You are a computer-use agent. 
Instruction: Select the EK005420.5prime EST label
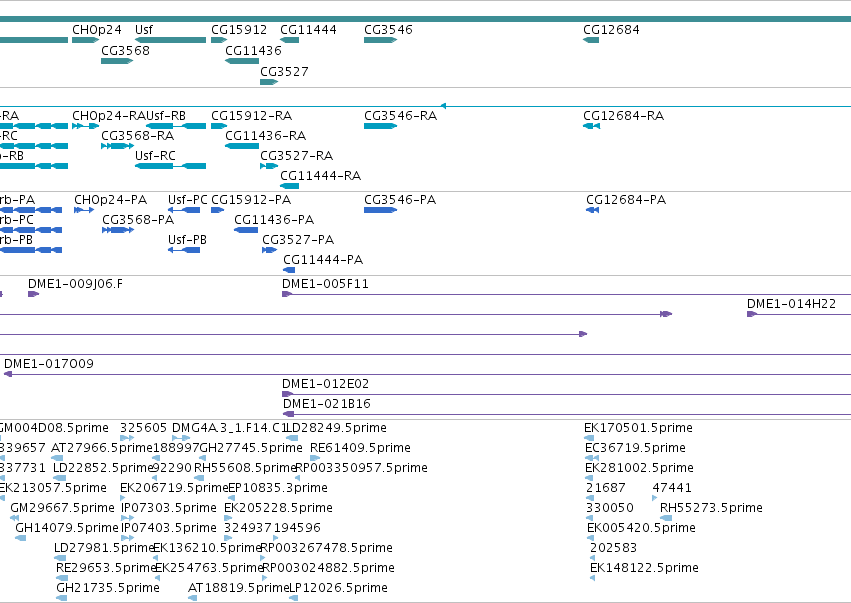coord(642,528)
